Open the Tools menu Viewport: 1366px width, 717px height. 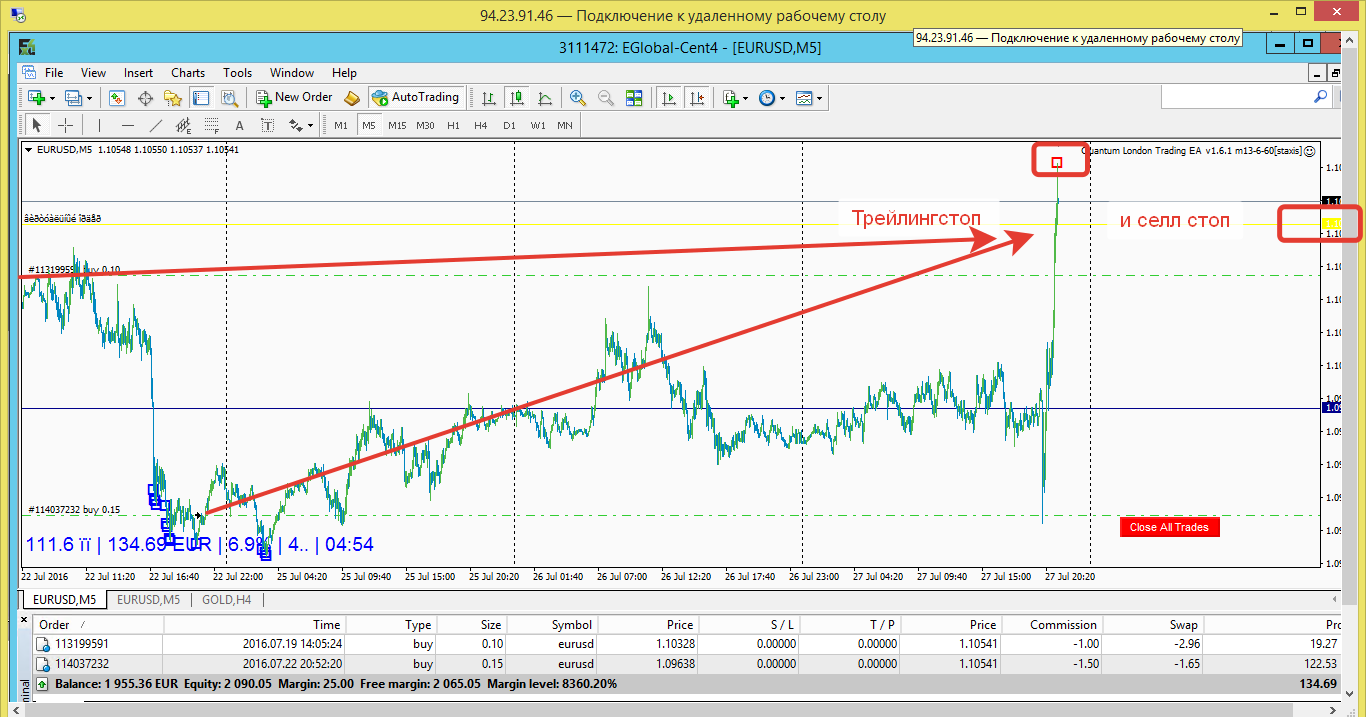tap(237, 72)
